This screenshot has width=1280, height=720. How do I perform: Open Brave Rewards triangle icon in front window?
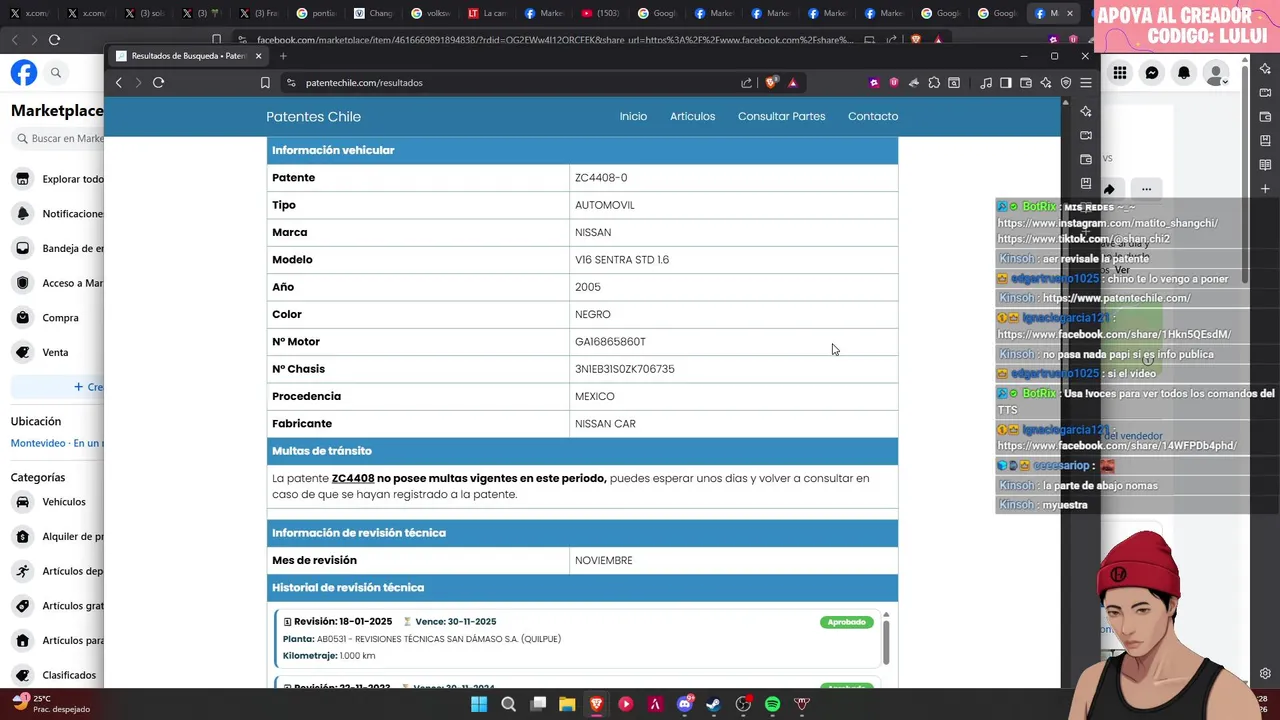tap(792, 83)
